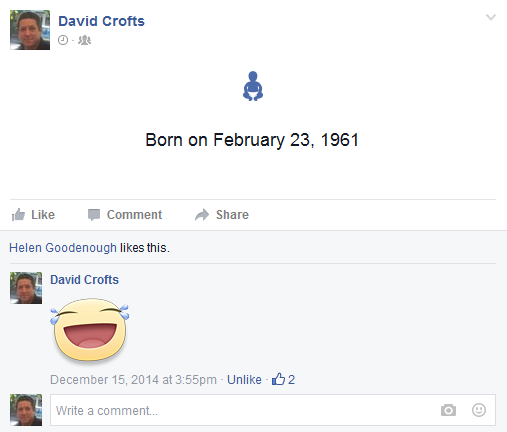Click the December 15, 2014 comment timestamp

coord(133,380)
